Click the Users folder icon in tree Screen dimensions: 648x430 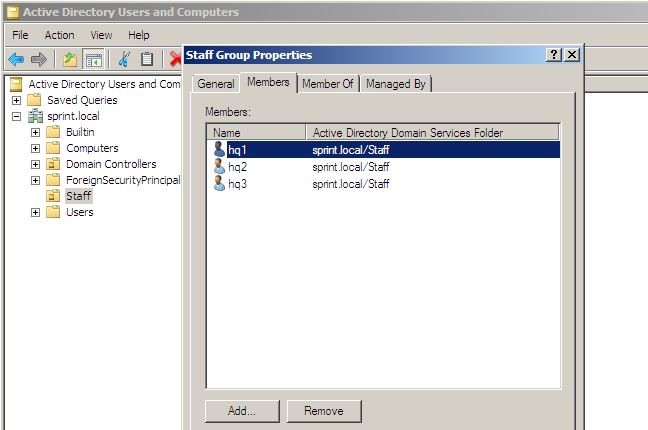(53, 212)
